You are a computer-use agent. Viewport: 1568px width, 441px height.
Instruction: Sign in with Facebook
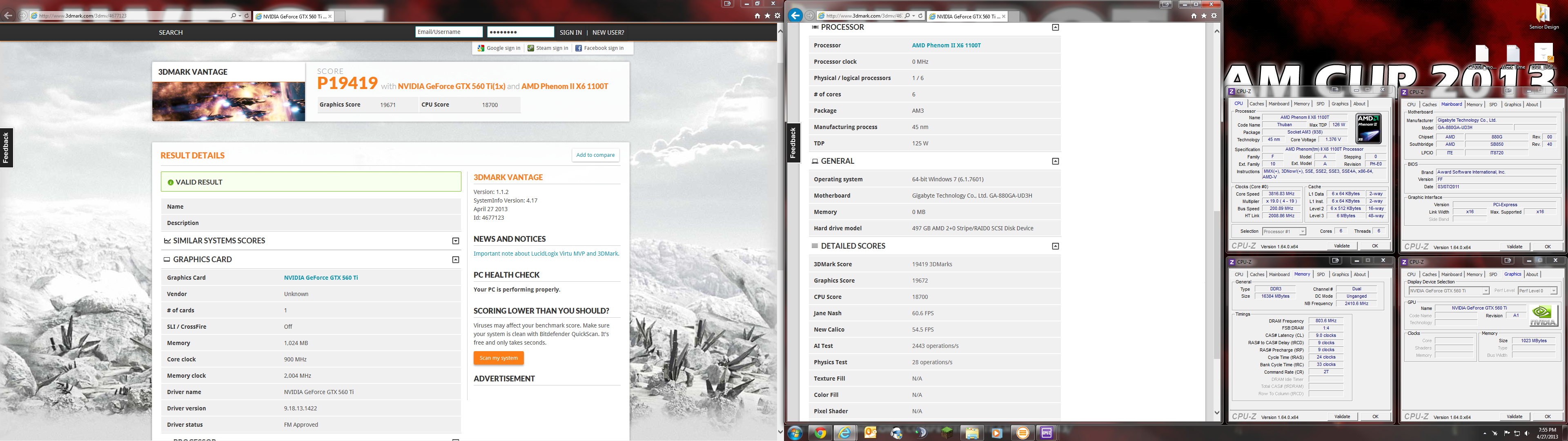click(599, 48)
